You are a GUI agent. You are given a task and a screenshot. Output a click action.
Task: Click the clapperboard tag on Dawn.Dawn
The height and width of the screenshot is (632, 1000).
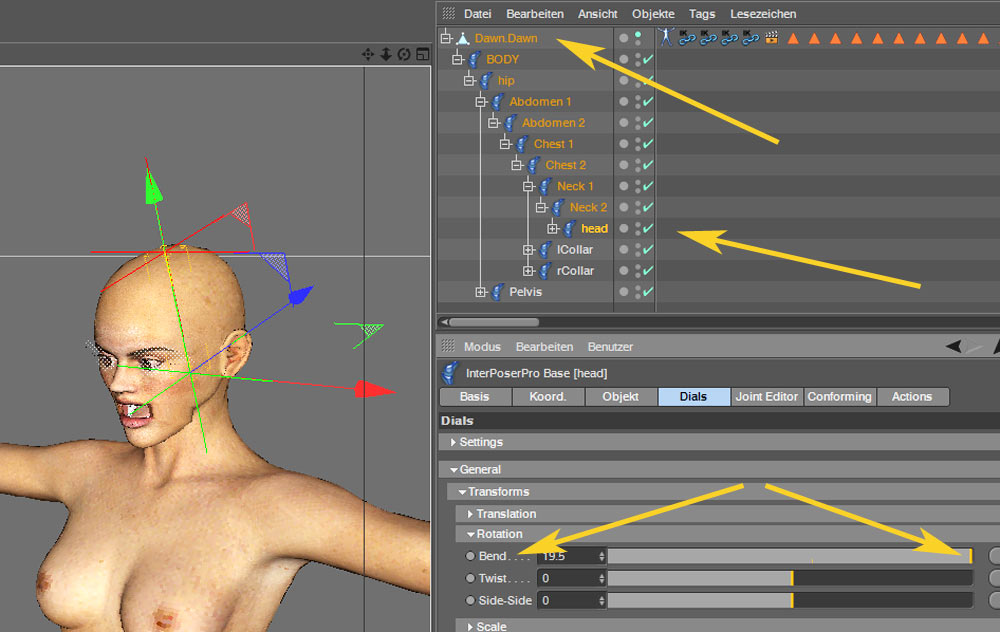tap(771, 38)
